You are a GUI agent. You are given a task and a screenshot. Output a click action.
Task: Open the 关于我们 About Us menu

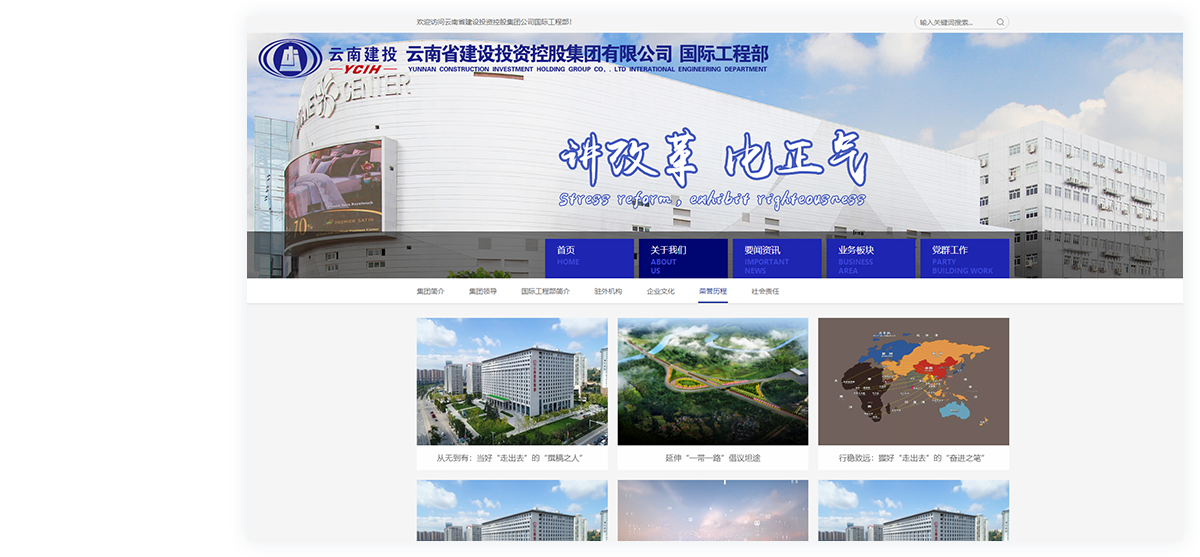(682, 258)
